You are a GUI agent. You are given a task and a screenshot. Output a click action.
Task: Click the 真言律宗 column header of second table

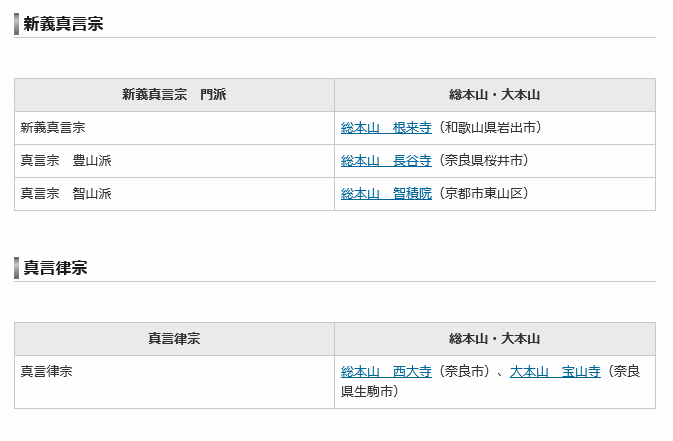(x=174, y=339)
